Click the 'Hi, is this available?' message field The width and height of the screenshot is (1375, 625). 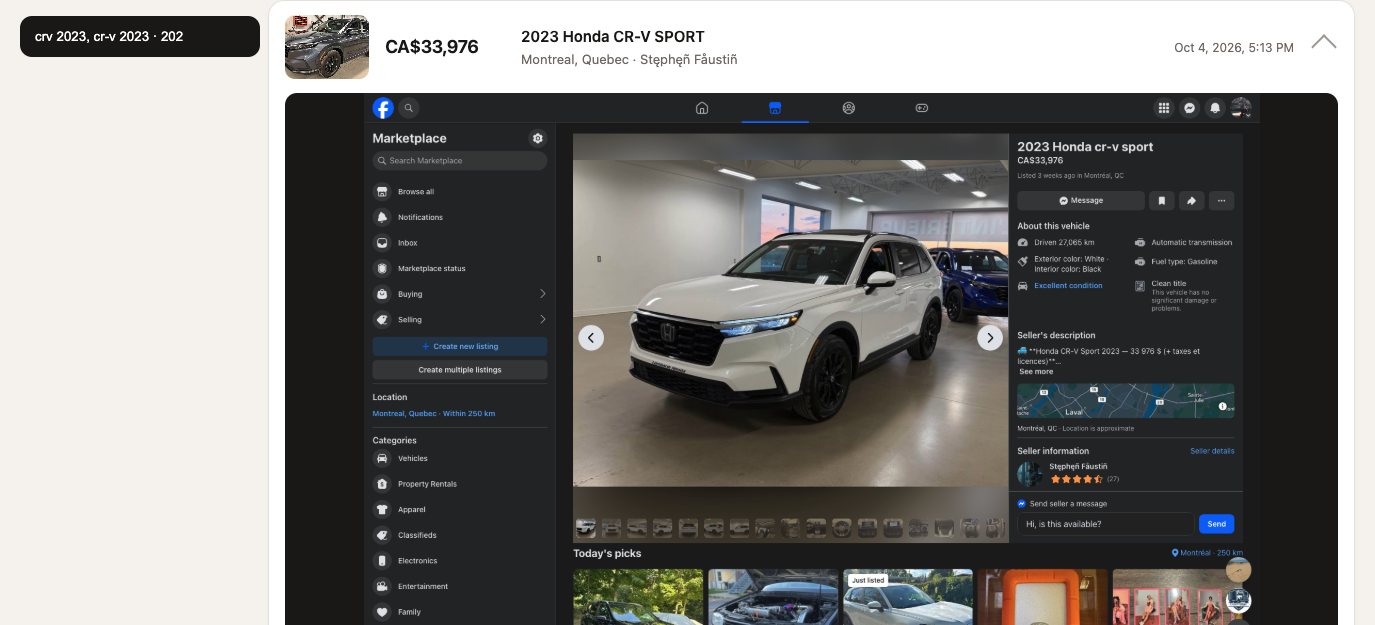(1105, 524)
